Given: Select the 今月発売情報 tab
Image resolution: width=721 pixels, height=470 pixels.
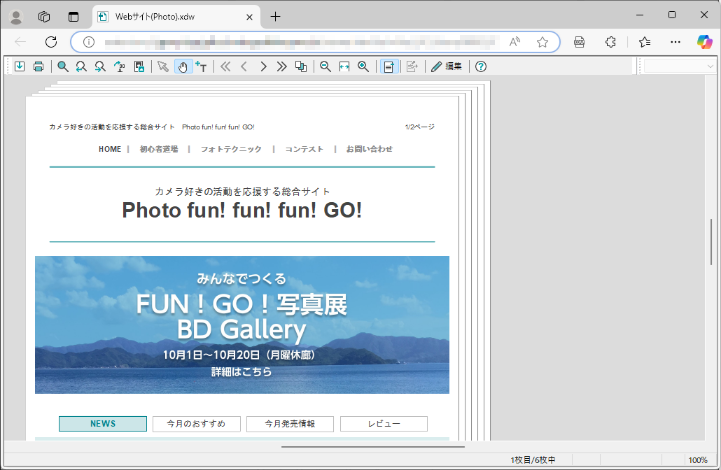Looking at the screenshot, I should pos(290,424).
